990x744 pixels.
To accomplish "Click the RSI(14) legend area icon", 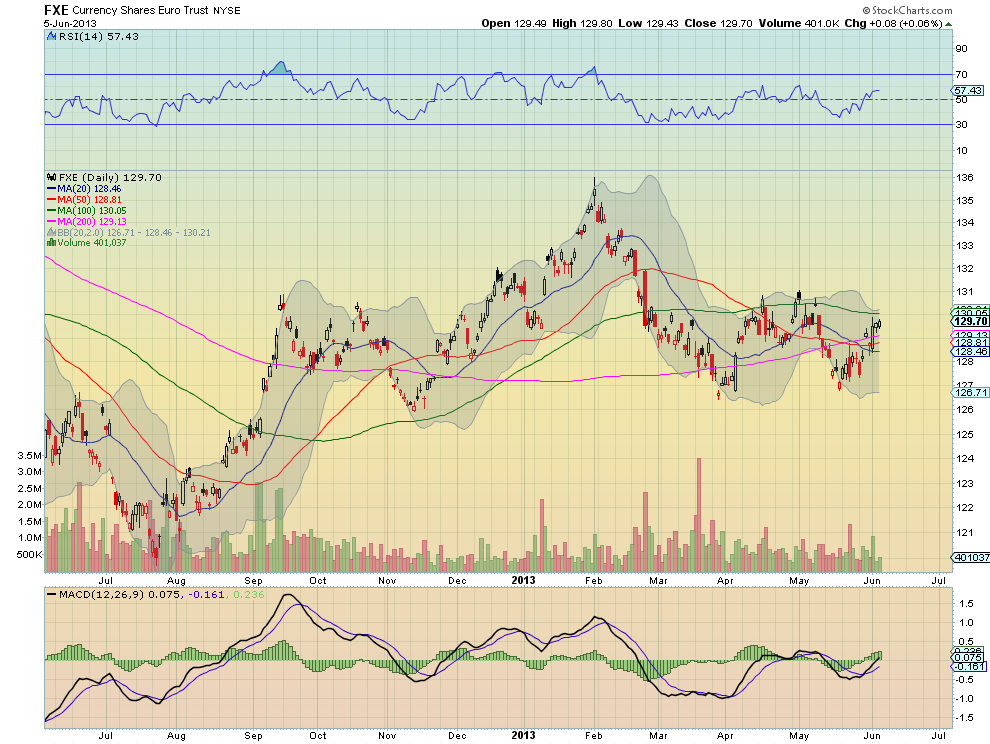I will point(52,37).
